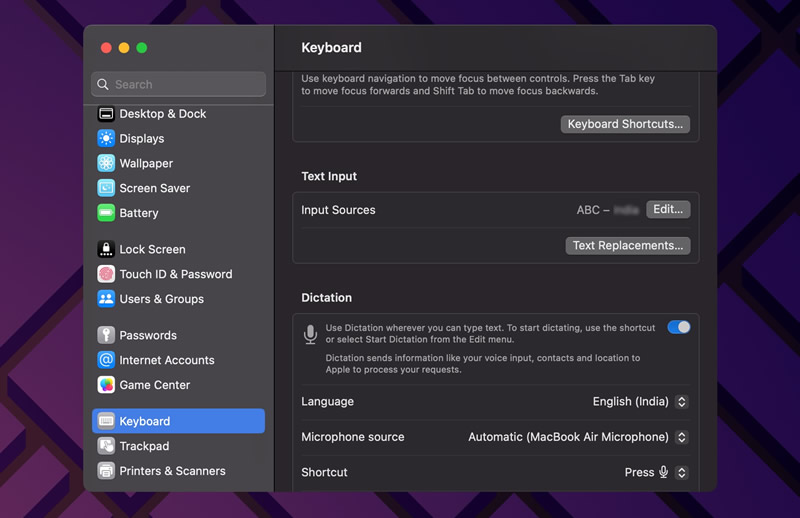The width and height of the screenshot is (800, 518).
Task: Click the Shortcut row label
Action: 324,472
